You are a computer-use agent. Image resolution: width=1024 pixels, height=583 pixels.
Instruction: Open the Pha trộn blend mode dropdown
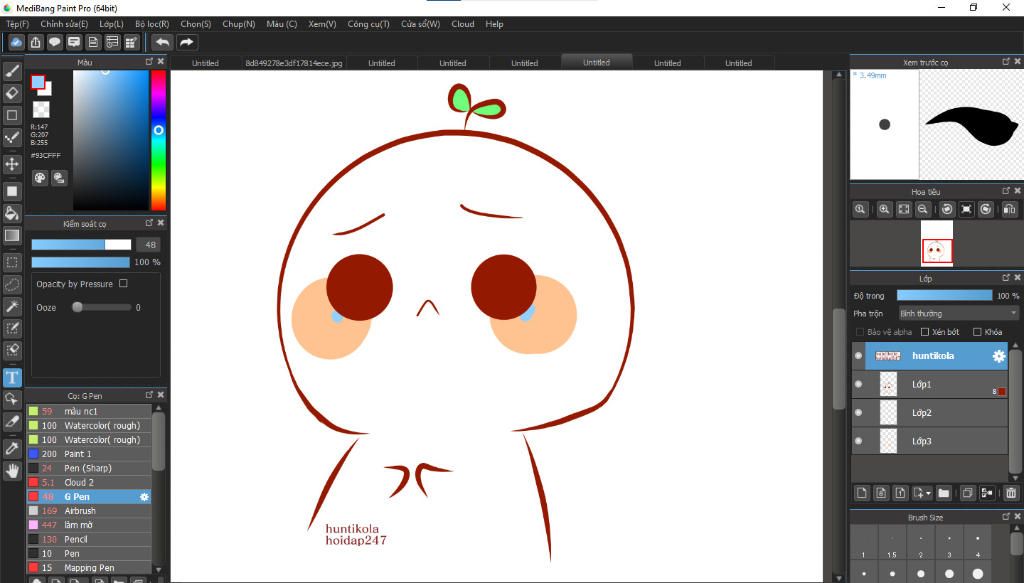click(959, 313)
